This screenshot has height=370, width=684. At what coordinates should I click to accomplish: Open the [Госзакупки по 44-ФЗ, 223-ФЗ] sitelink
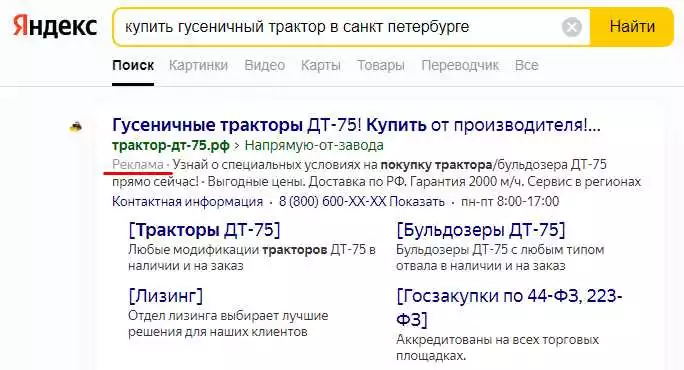point(509,307)
